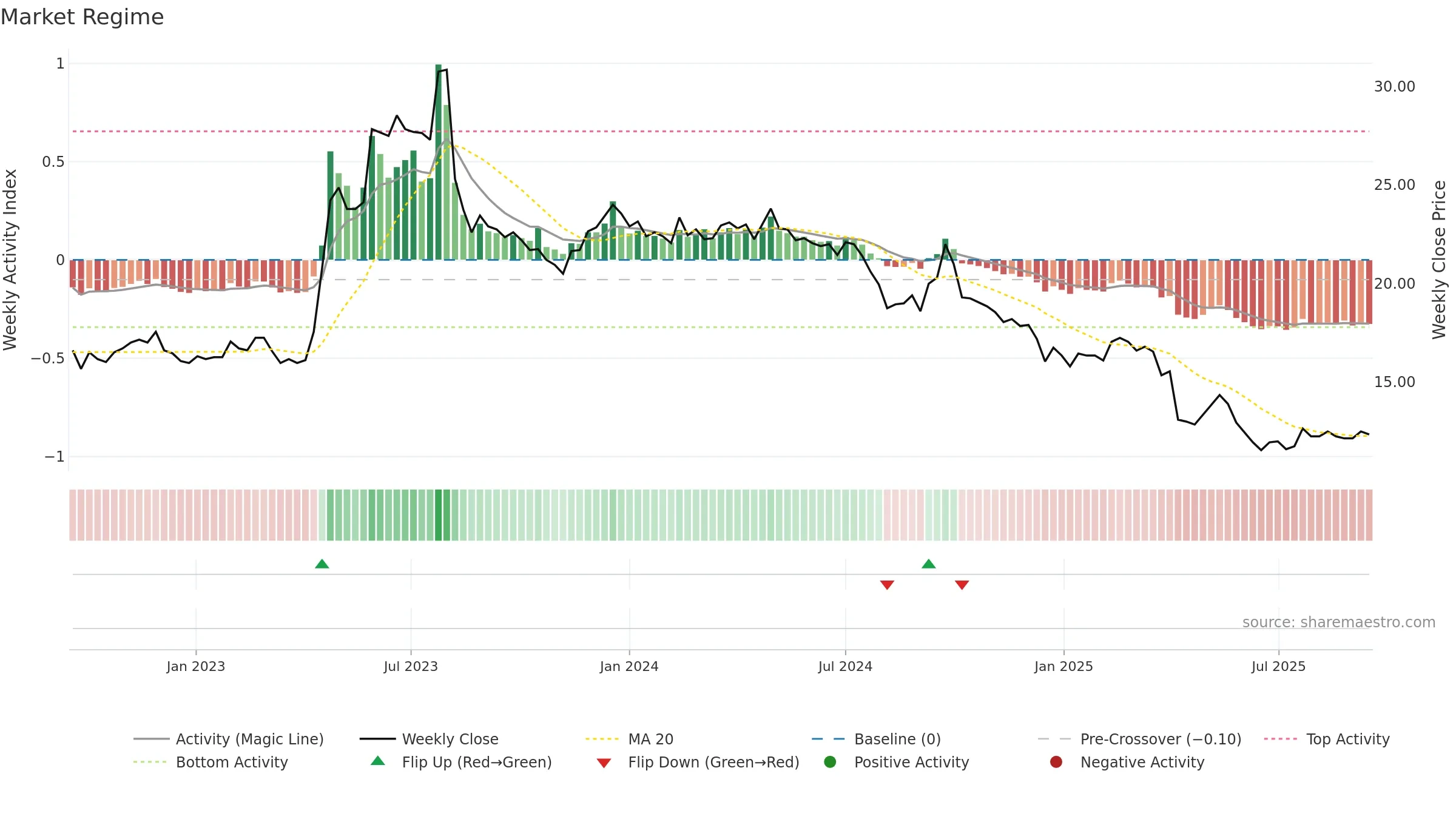Viewport: 1456px width, 819px height.
Task: Click the −1 activity axis value
Action: coord(55,457)
